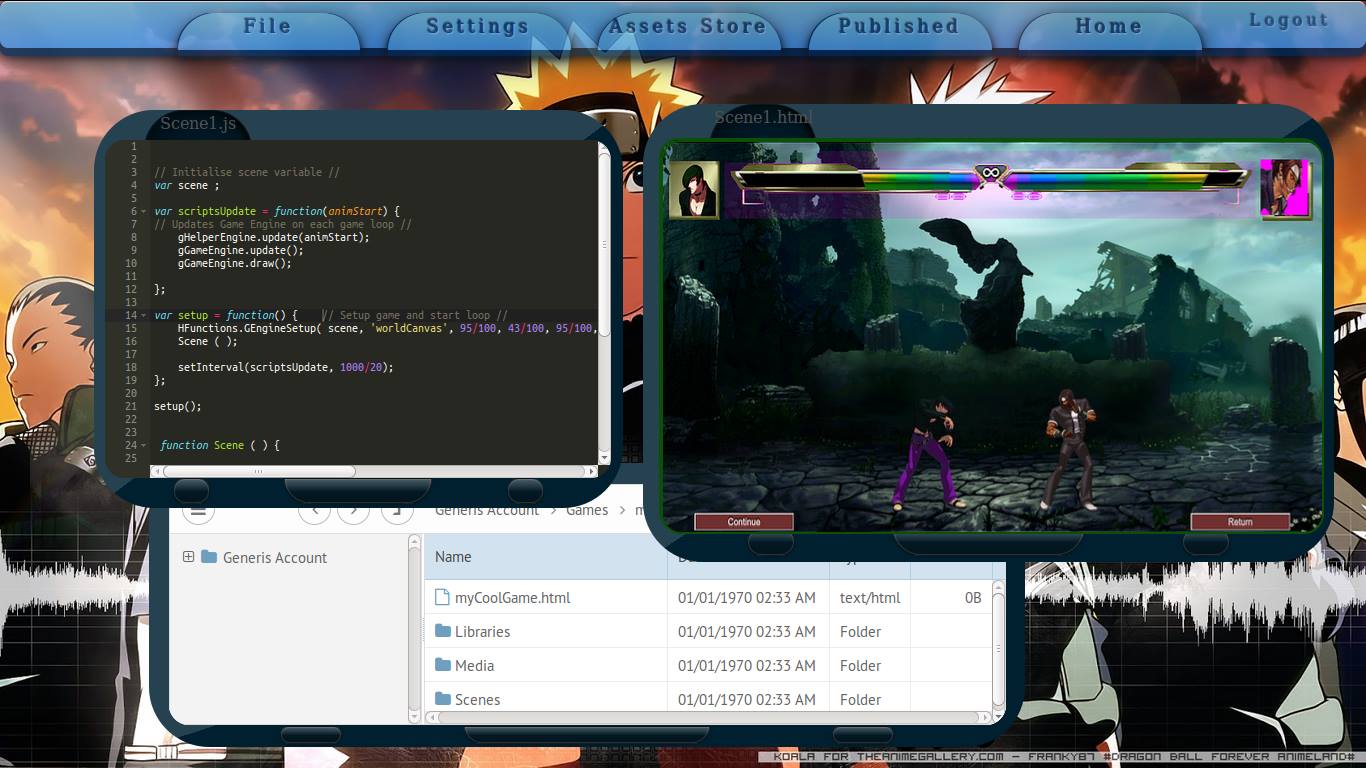Image resolution: width=1366 pixels, height=768 pixels.
Task: Click the right player portrait in game
Action: click(1285, 188)
